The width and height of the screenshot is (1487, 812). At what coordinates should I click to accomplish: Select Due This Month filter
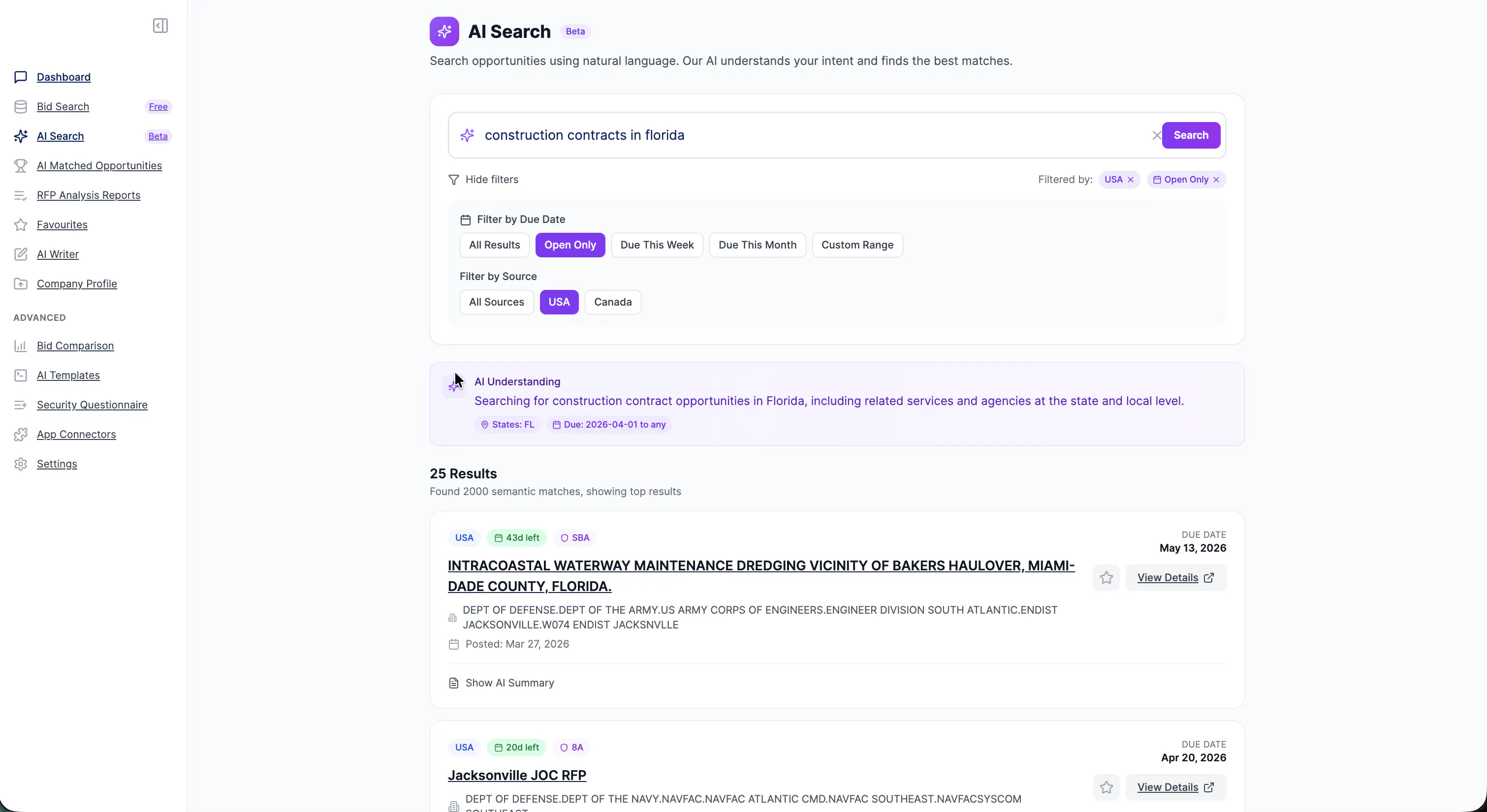(x=758, y=245)
